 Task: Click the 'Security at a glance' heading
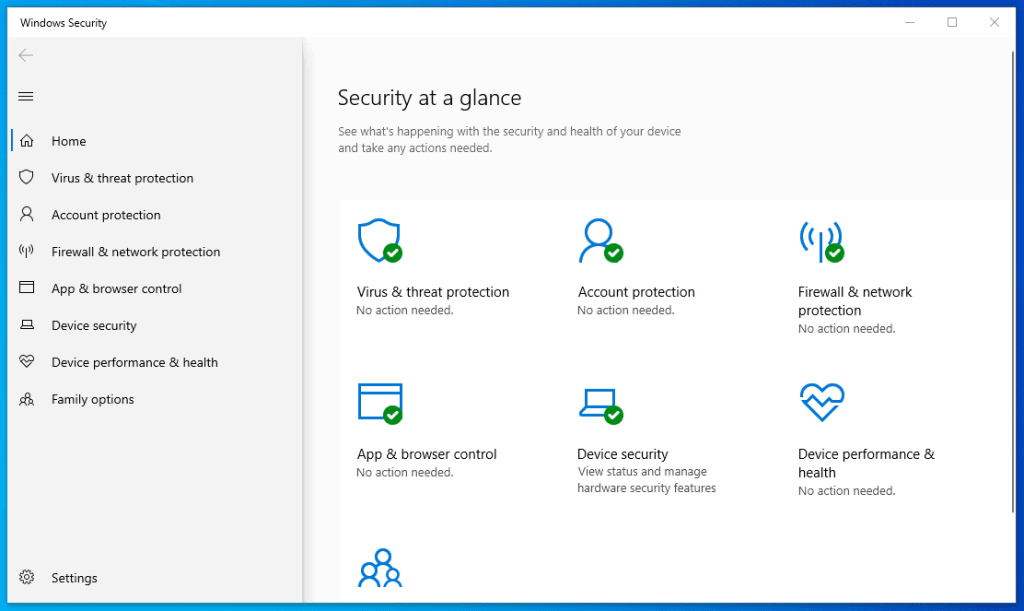[x=429, y=98]
